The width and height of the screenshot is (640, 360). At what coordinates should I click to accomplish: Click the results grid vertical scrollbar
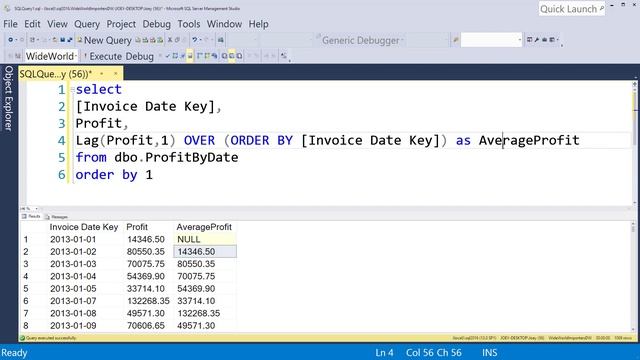pos(633,278)
